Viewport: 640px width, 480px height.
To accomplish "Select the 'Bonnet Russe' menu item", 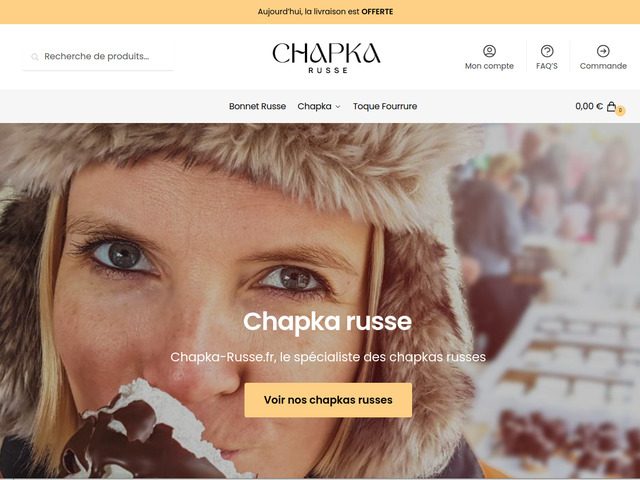I will (257, 106).
